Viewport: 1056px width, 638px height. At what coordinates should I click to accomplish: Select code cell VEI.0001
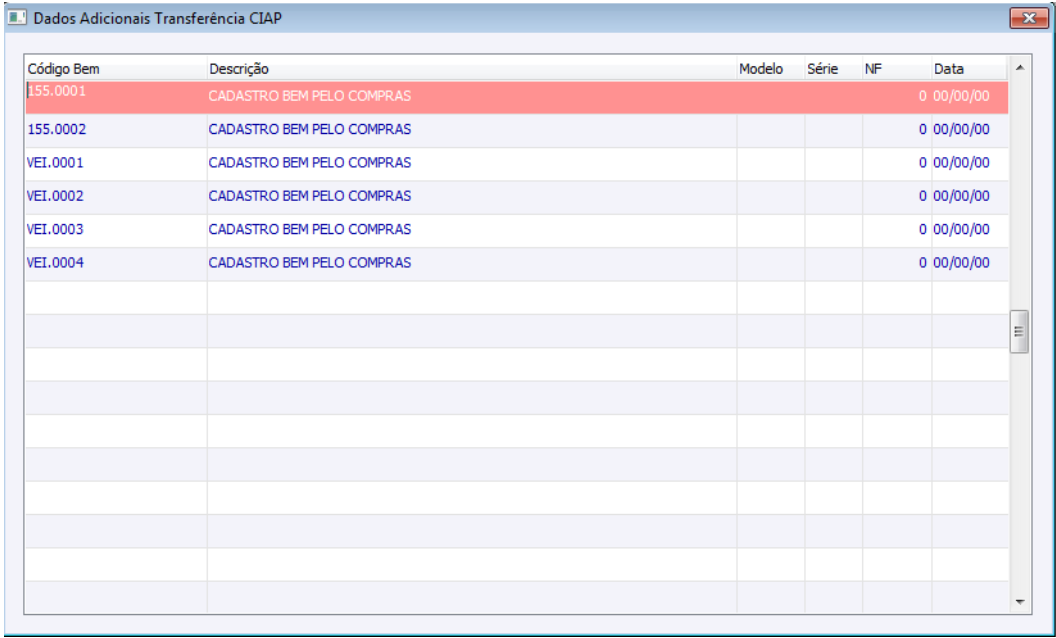[116, 164]
